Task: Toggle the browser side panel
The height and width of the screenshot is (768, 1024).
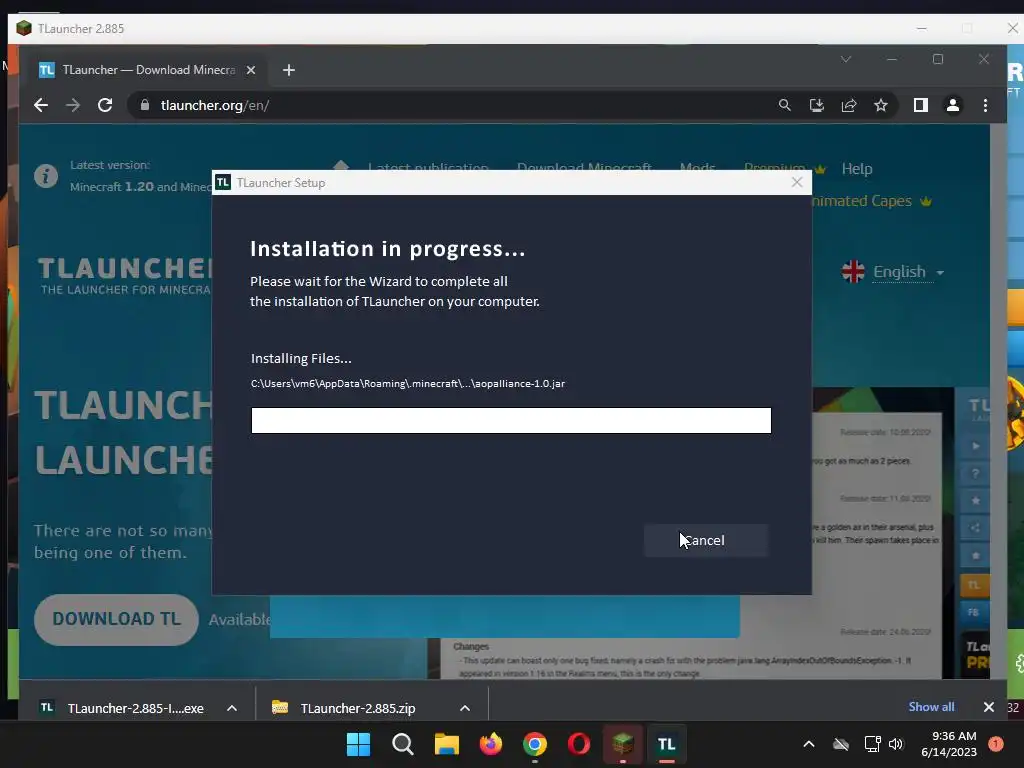Action: tap(920, 105)
